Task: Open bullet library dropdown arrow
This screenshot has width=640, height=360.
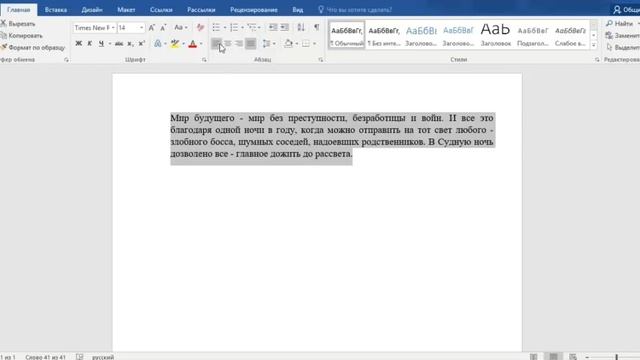Action: pos(224,27)
